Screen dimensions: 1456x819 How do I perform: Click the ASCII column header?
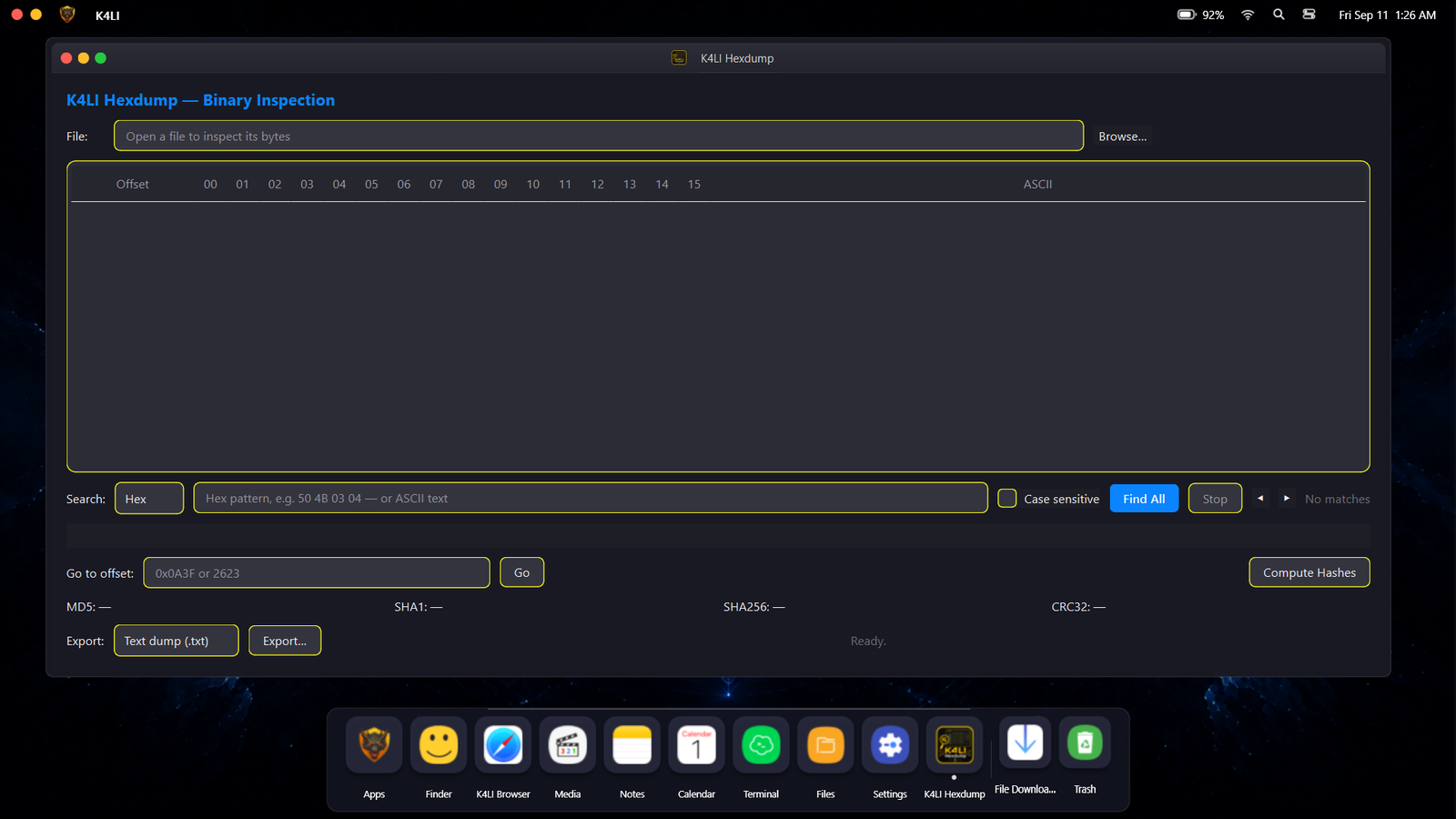point(1037,184)
